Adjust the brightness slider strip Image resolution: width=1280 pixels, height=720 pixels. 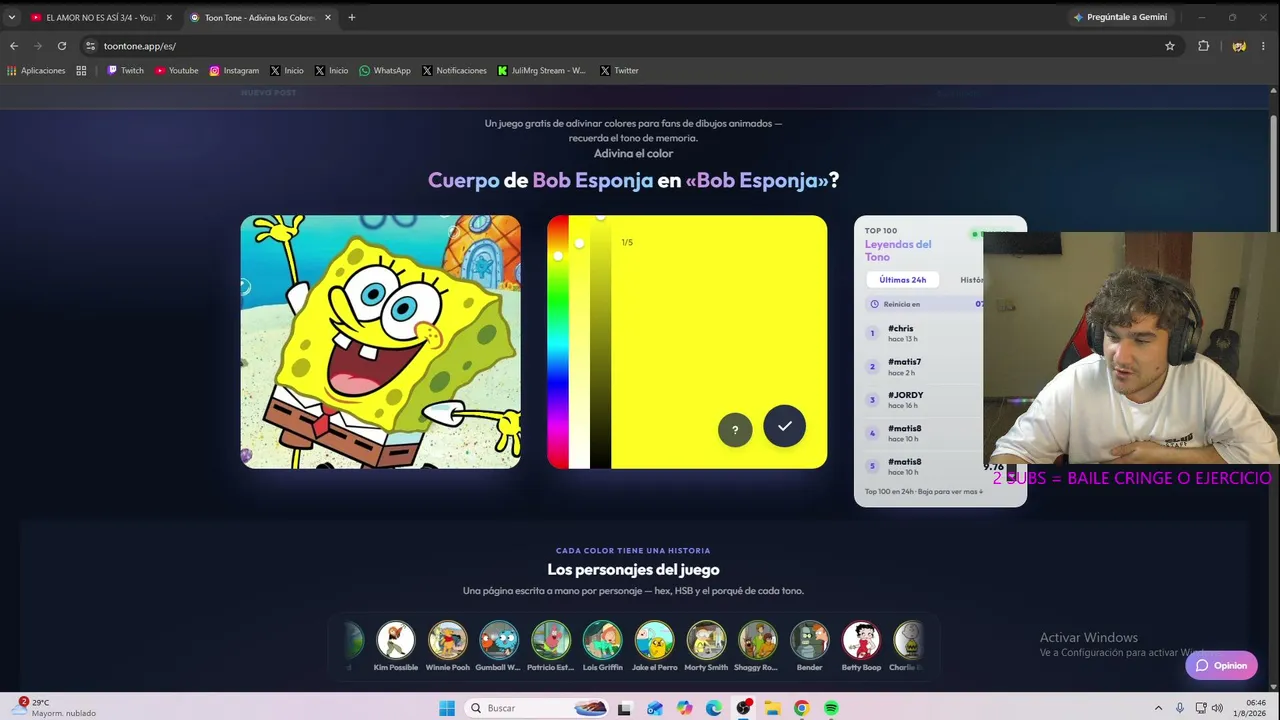(x=600, y=342)
